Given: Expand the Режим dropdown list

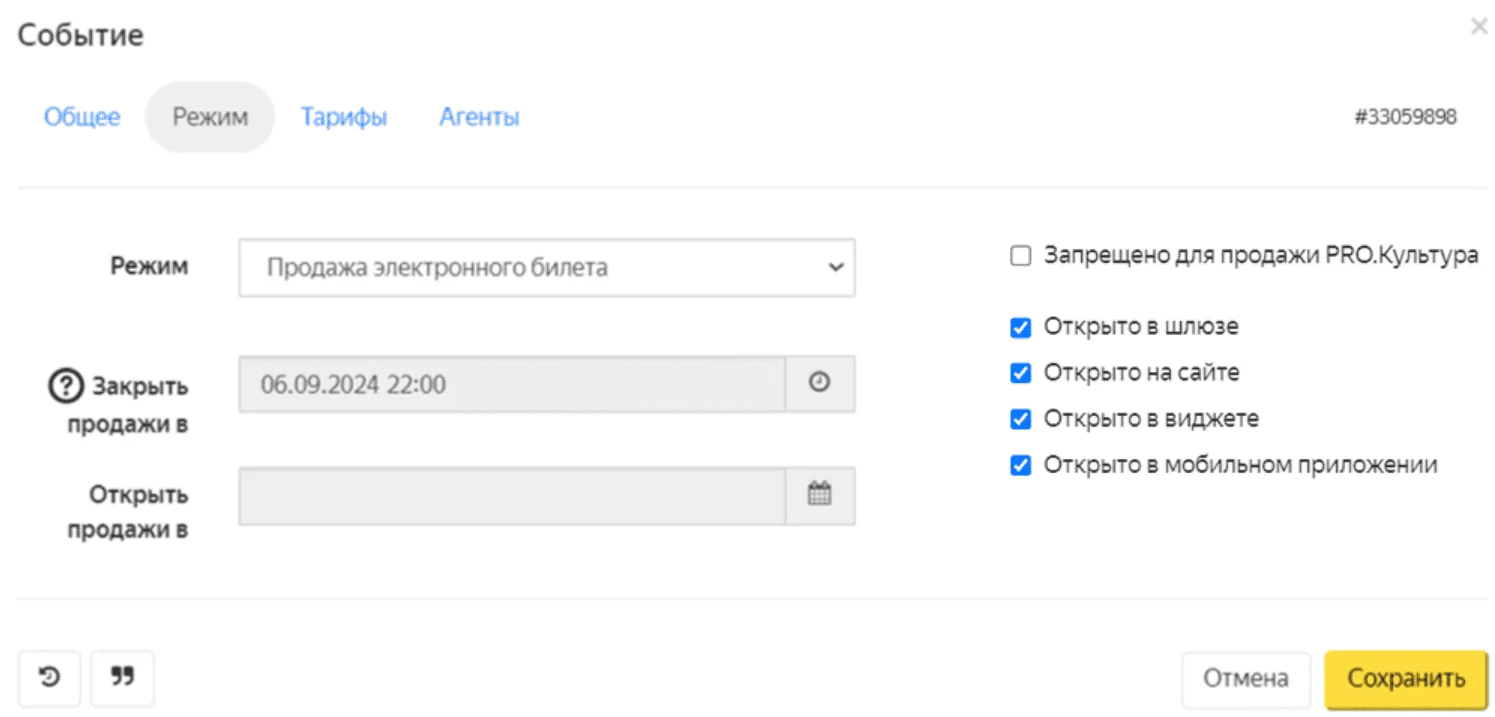Looking at the screenshot, I should pos(546,268).
